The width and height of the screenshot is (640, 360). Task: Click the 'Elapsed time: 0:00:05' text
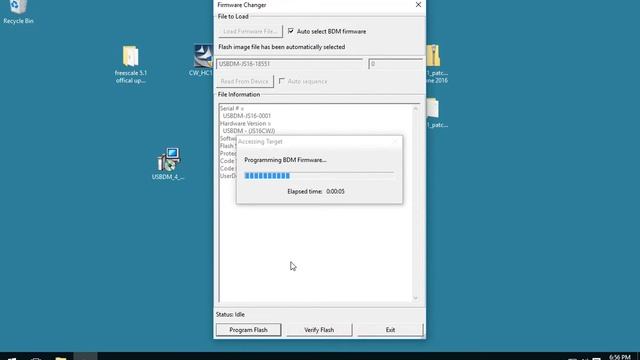click(316, 191)
